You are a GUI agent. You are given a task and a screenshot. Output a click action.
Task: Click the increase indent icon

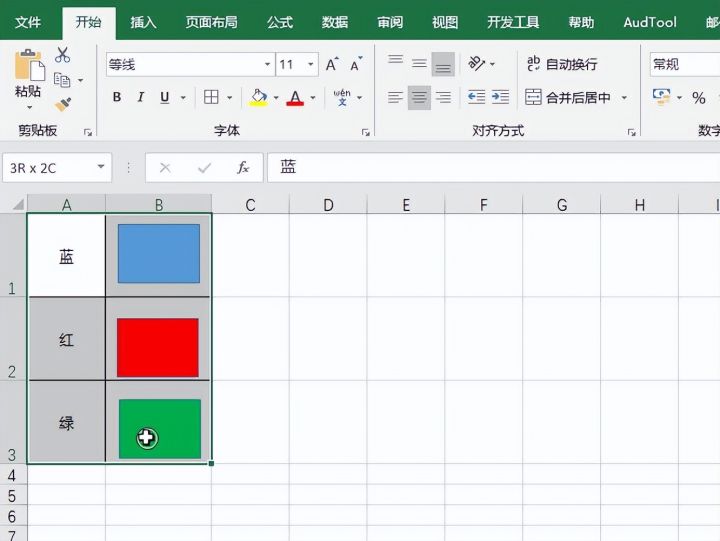500,97
